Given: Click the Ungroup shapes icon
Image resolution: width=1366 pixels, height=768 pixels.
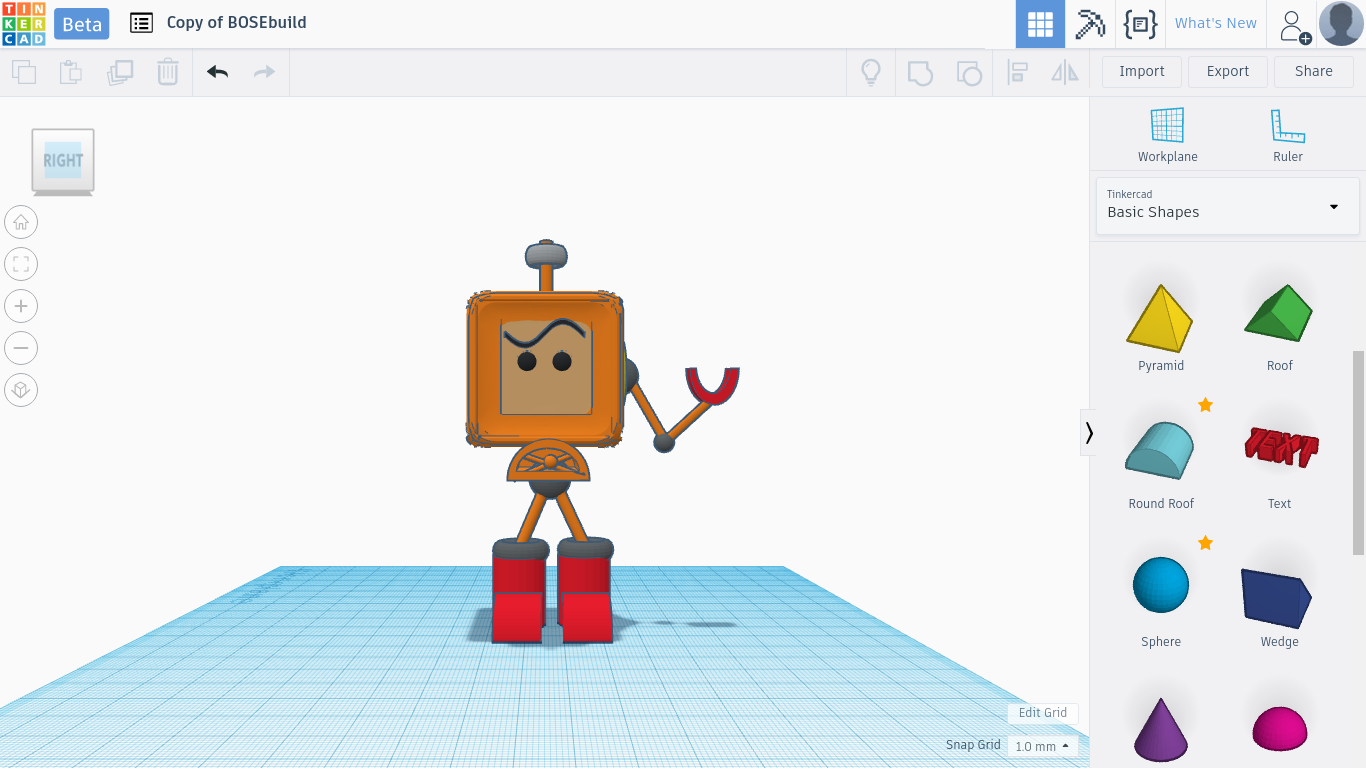Looking at the screenshot, I should 968,73.
